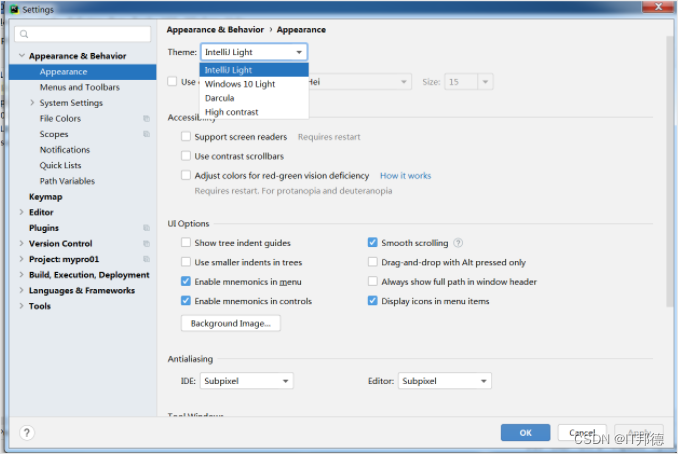Collapse Appearance & Behavior tree node
The image size is (679, 455).
tap(22, 56)
